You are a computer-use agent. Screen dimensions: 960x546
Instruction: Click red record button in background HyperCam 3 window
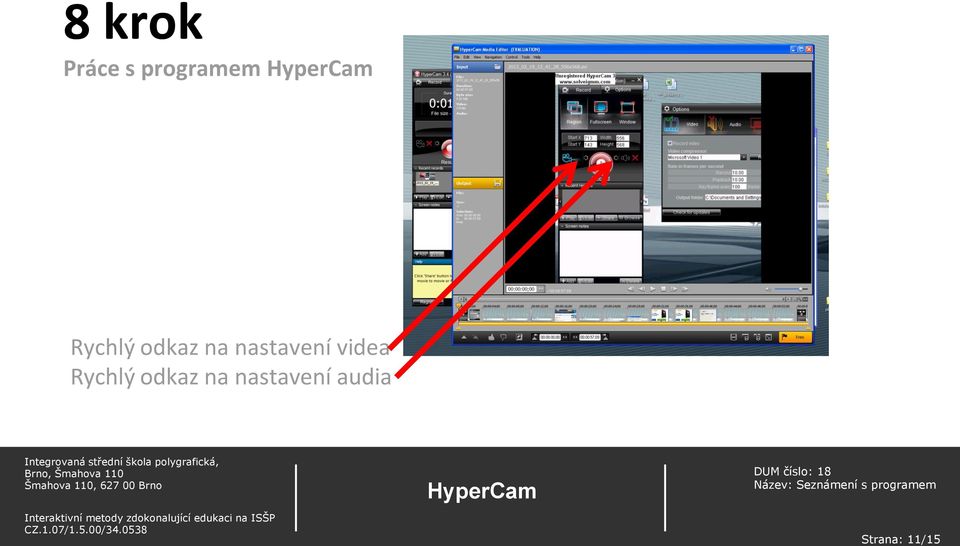coord(447,148)
